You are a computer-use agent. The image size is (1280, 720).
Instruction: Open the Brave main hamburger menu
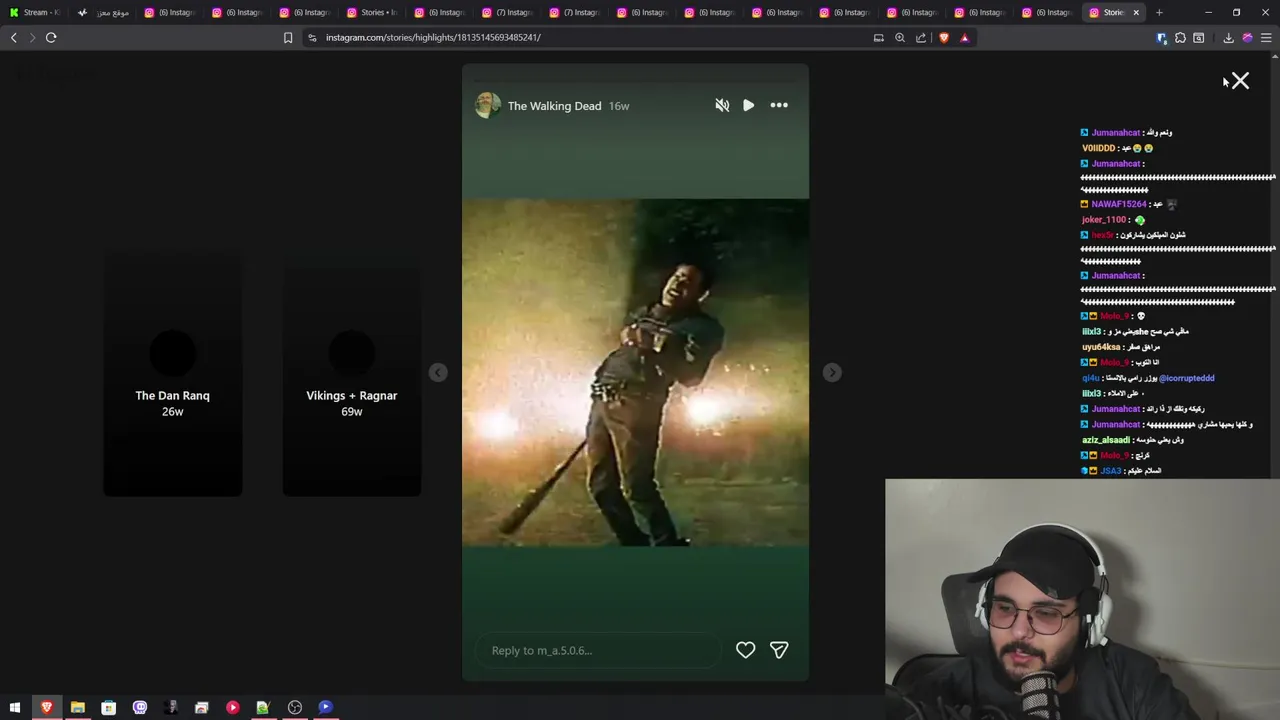click(x=1266, y=38)
